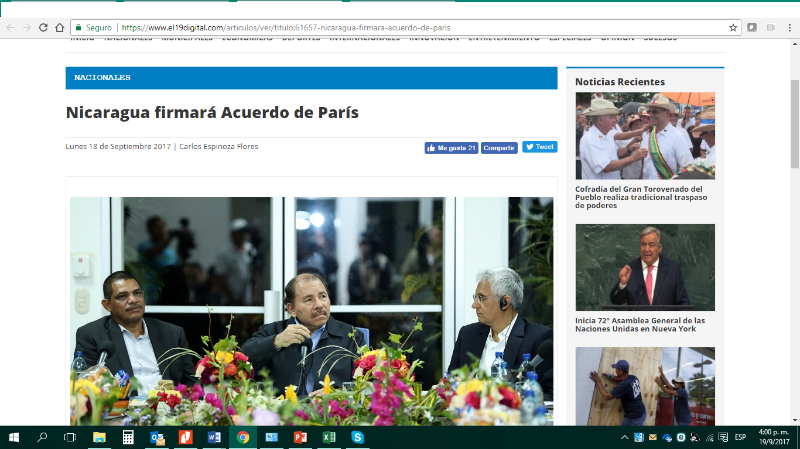Bookmark this page with the star icon

click(x=733, y=28)
